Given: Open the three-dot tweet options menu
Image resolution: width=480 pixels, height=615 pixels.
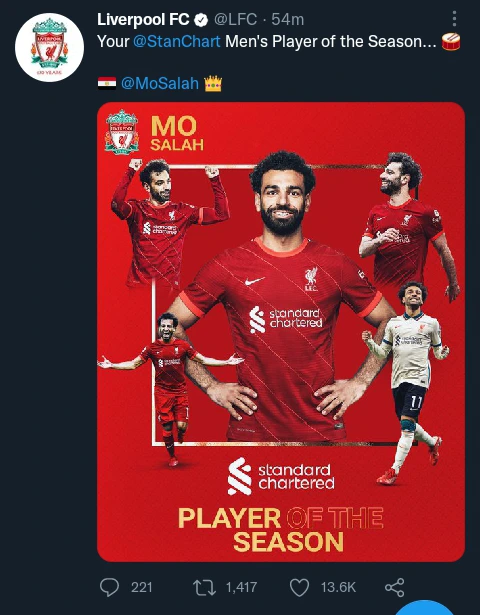Looking at the screenshot, I should pyautogui.click(x=454, y=19).
